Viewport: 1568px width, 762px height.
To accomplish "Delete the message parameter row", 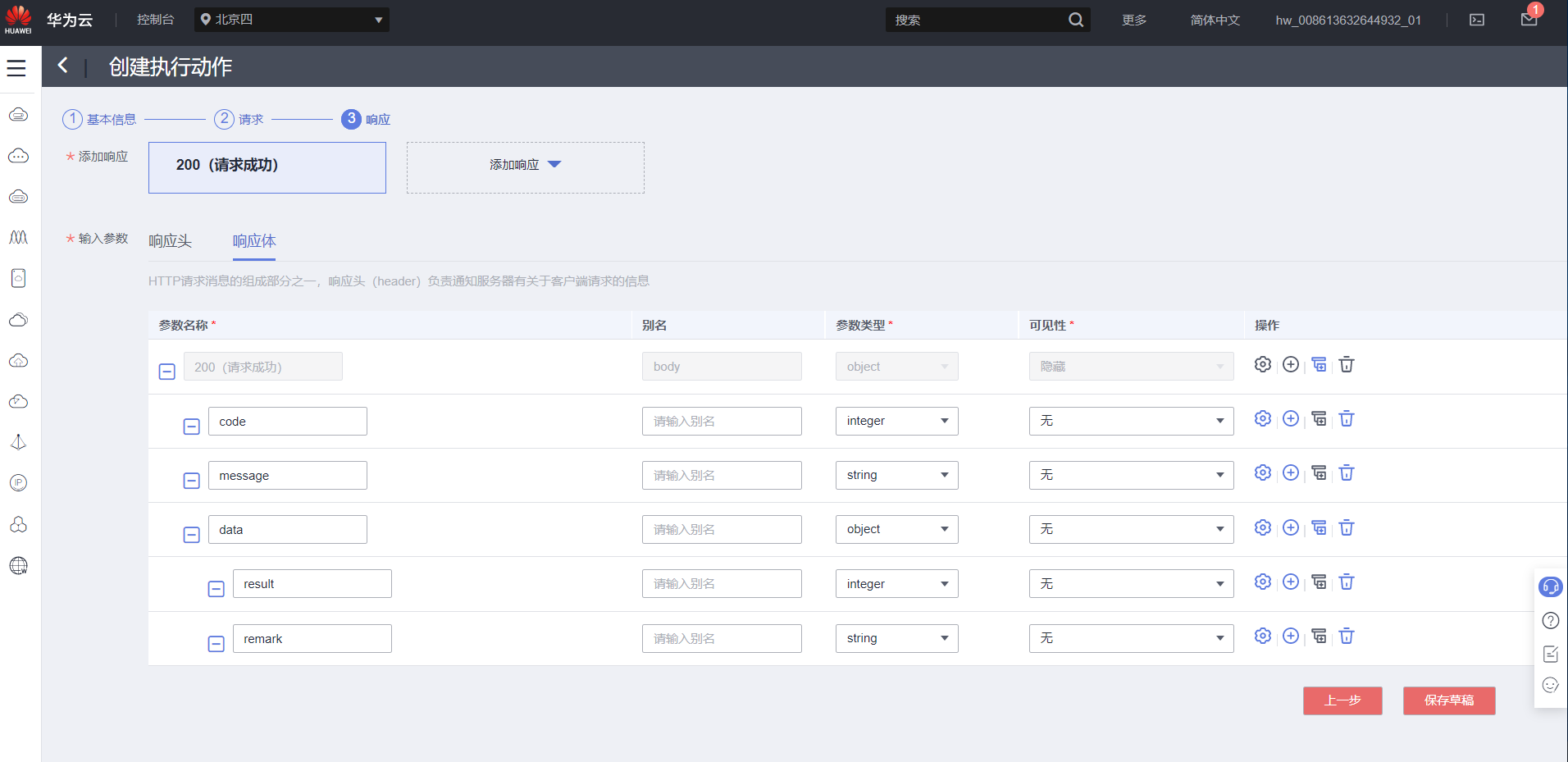I will coord(1347,473).
